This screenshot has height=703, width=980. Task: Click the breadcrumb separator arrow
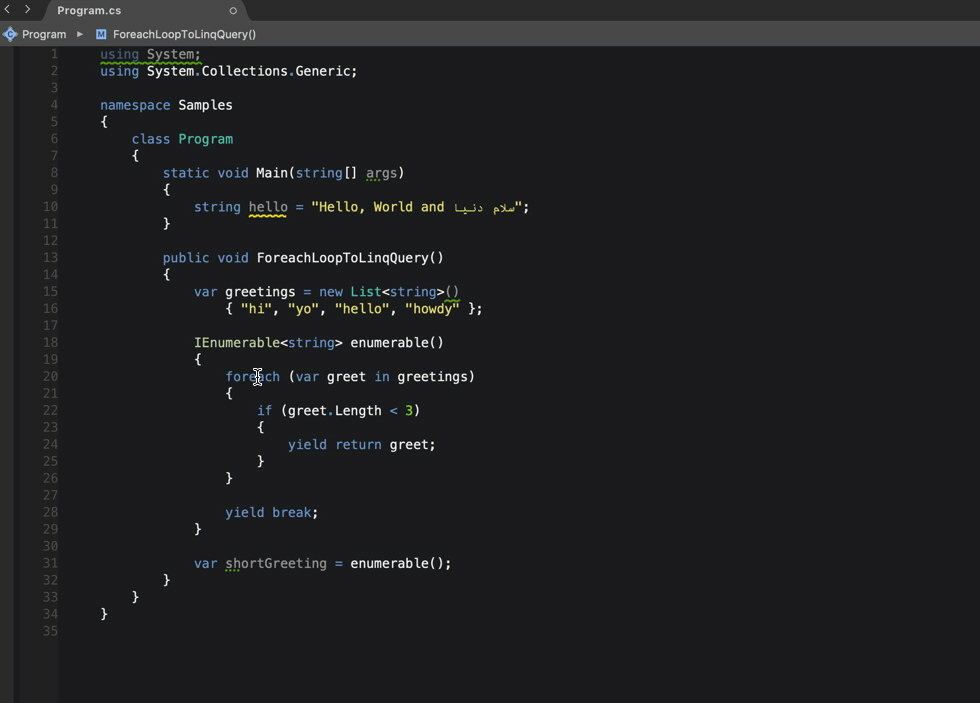[80, 34]
